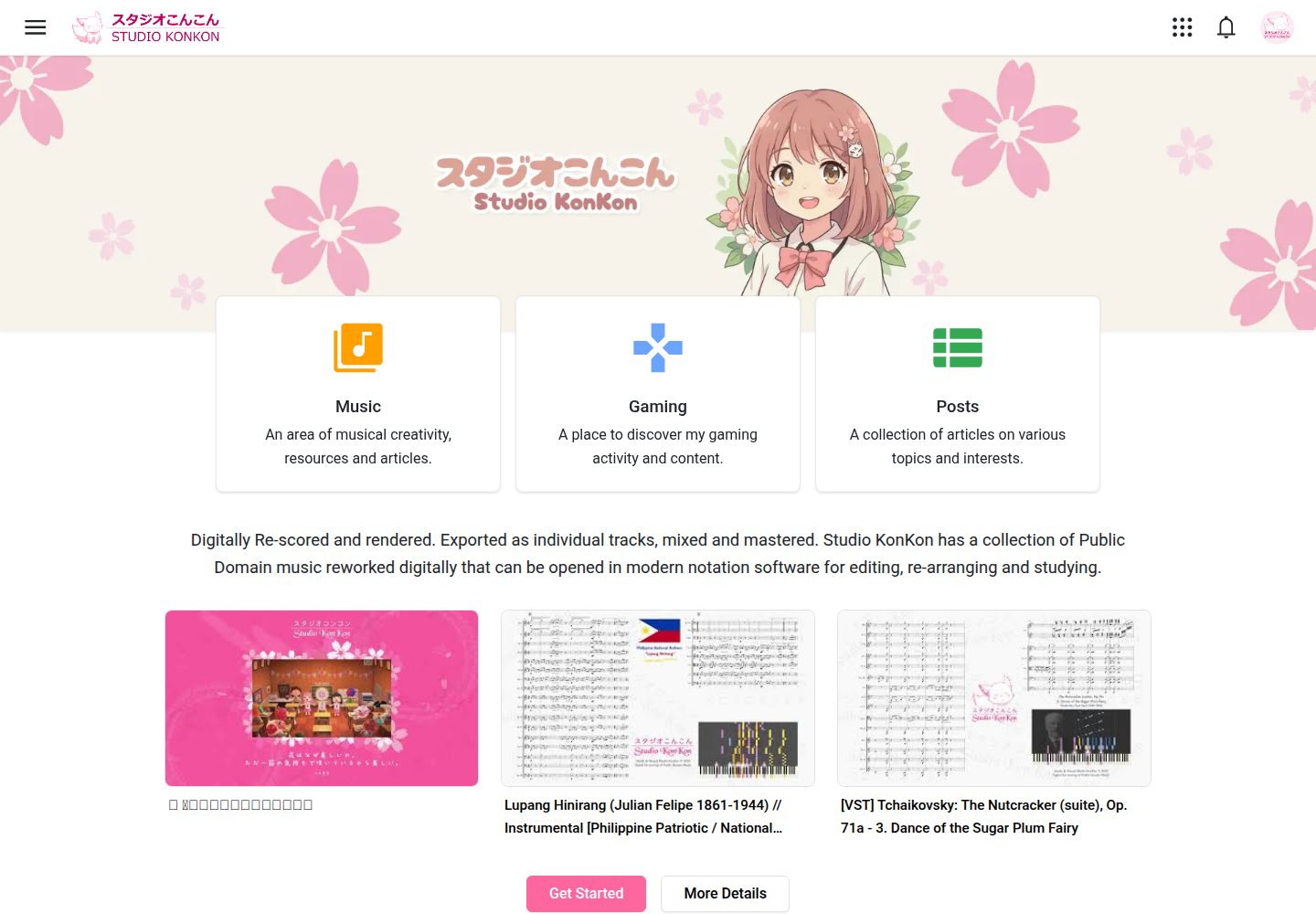Open the Tchaikovsky Nutcracker thumbnail
The width and height of the screenshot is (1316, 914).
[x=994, y=698]
